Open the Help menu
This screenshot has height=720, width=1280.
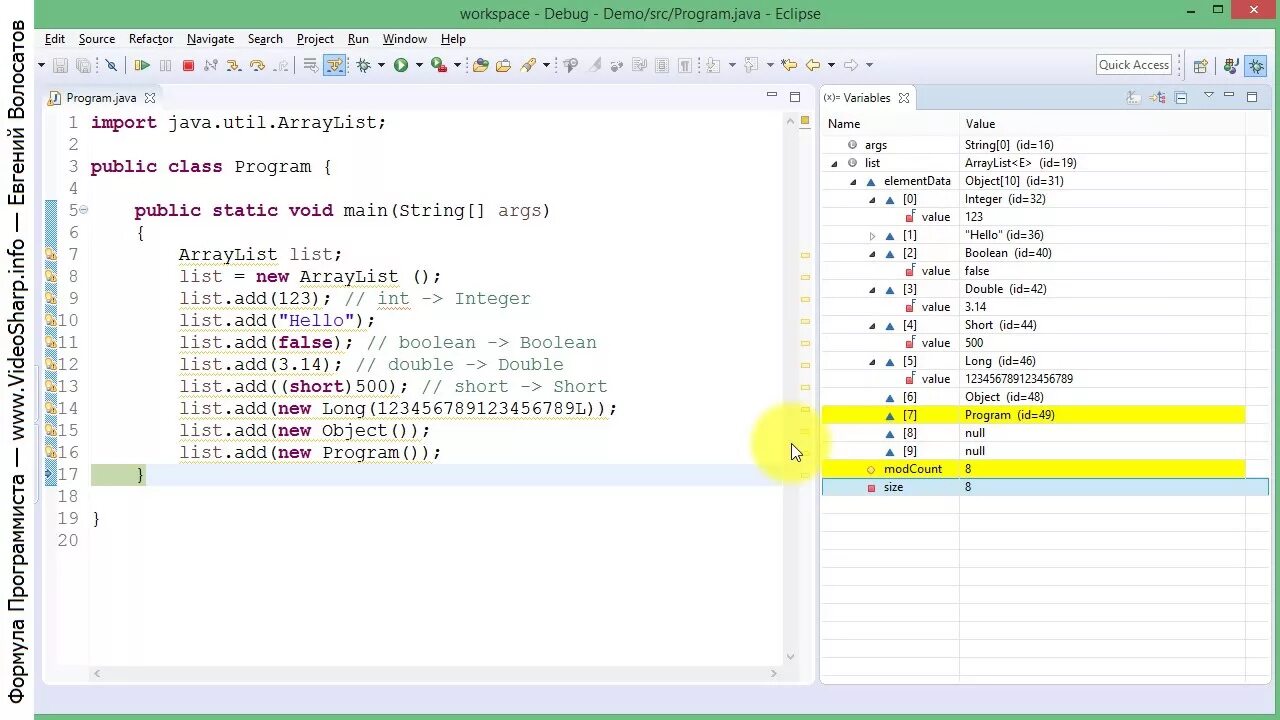[453, 39]
